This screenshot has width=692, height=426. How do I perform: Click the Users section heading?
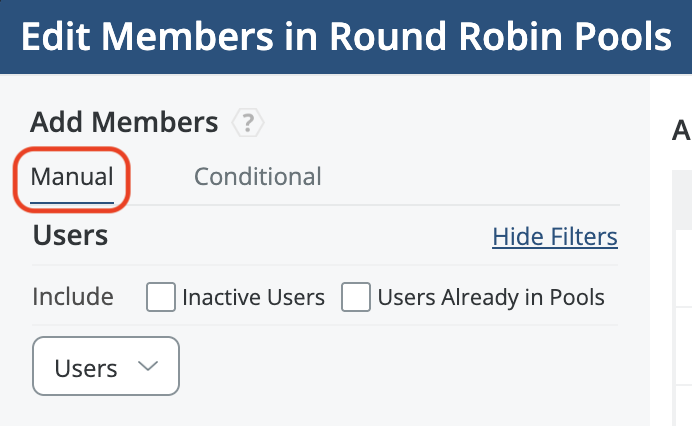[x=70, y=236]
